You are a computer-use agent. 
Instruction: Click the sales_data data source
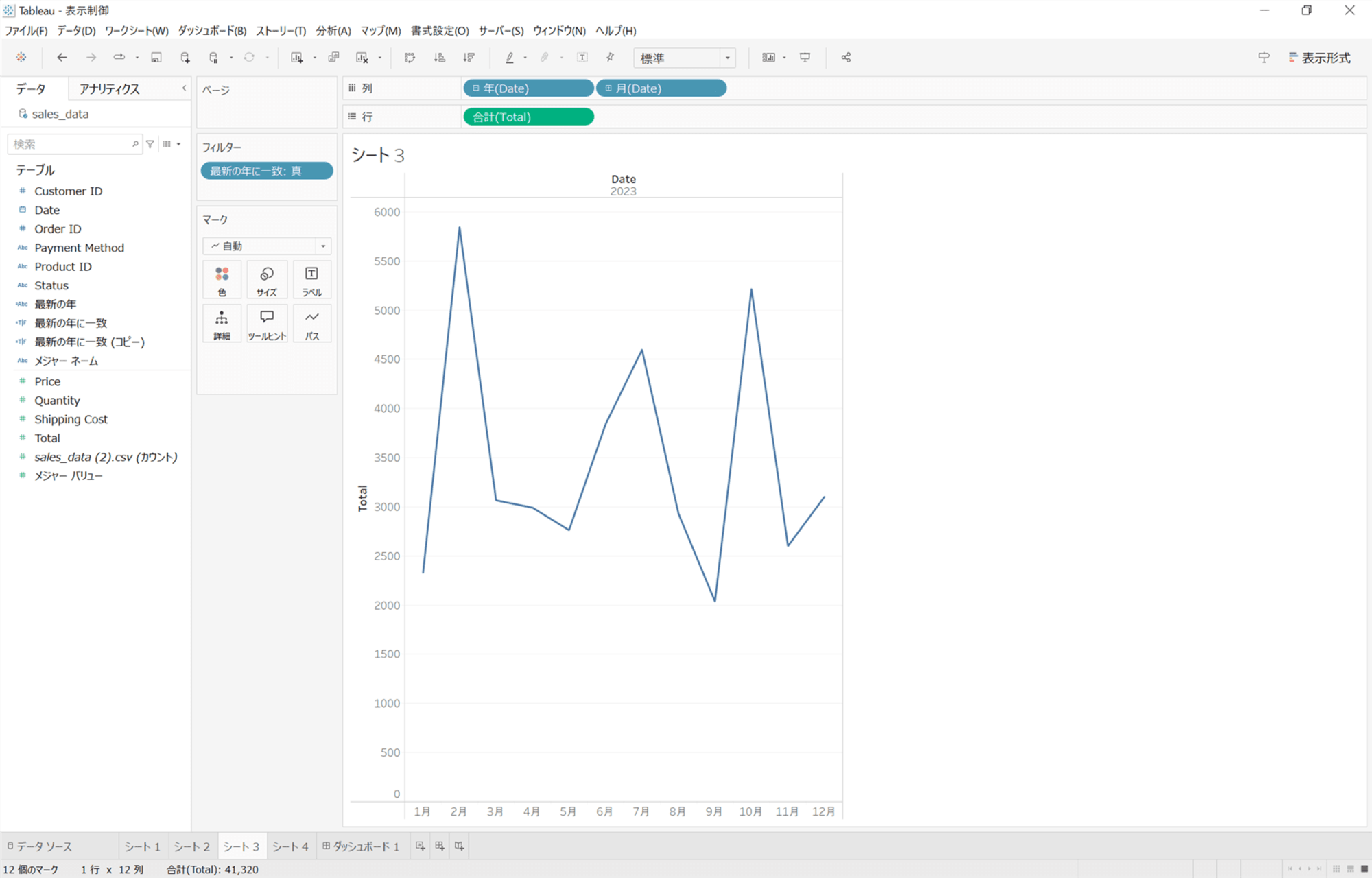click(60, 115)
